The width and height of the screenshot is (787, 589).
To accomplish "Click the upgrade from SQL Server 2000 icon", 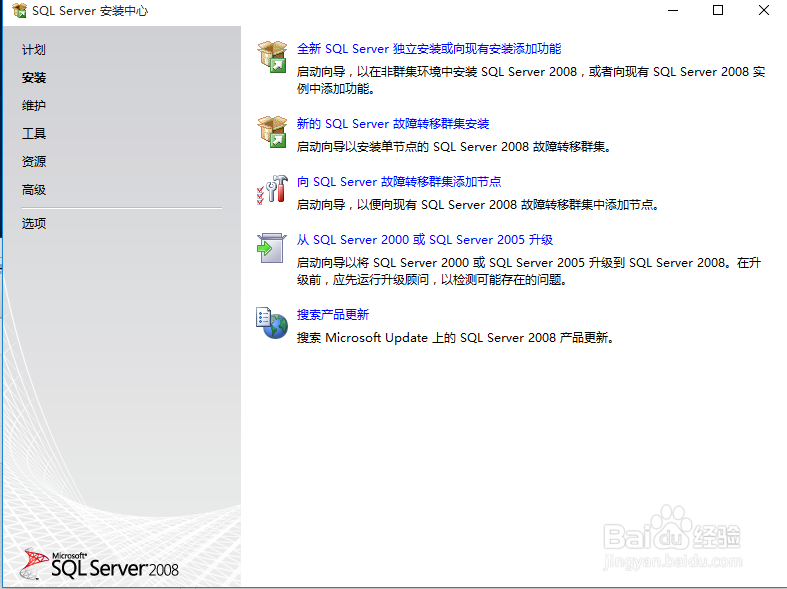I will pos(272,248).
